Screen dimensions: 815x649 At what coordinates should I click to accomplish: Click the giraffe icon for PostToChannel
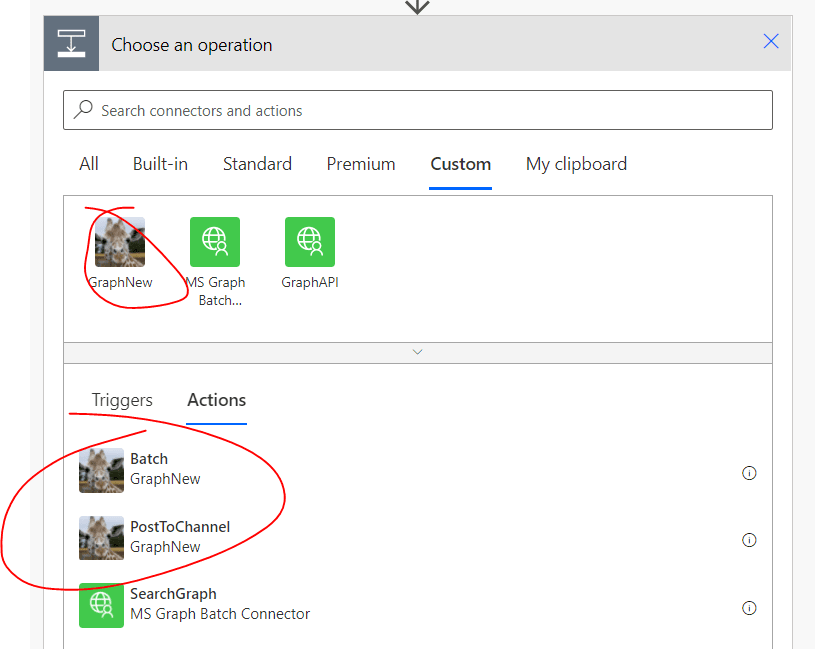101,537
